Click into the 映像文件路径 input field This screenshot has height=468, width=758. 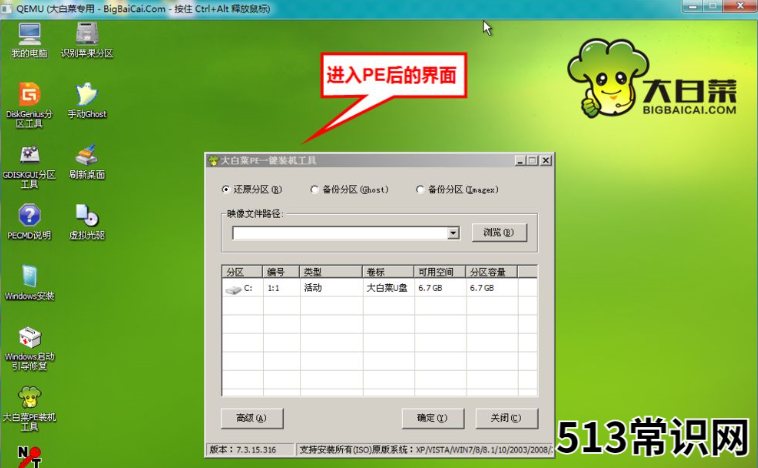340,233
